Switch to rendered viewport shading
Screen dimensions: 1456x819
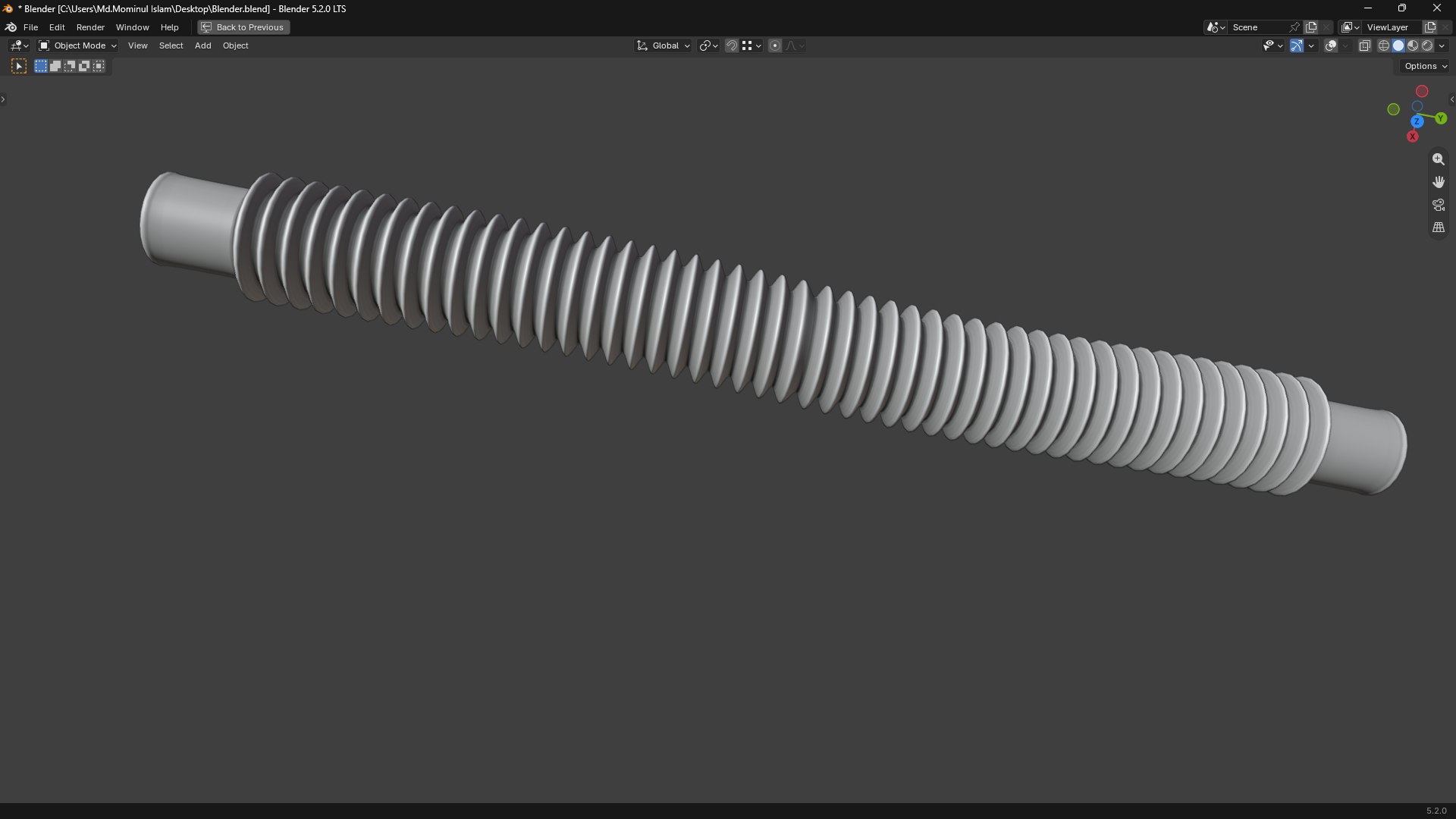(1427, 45)
